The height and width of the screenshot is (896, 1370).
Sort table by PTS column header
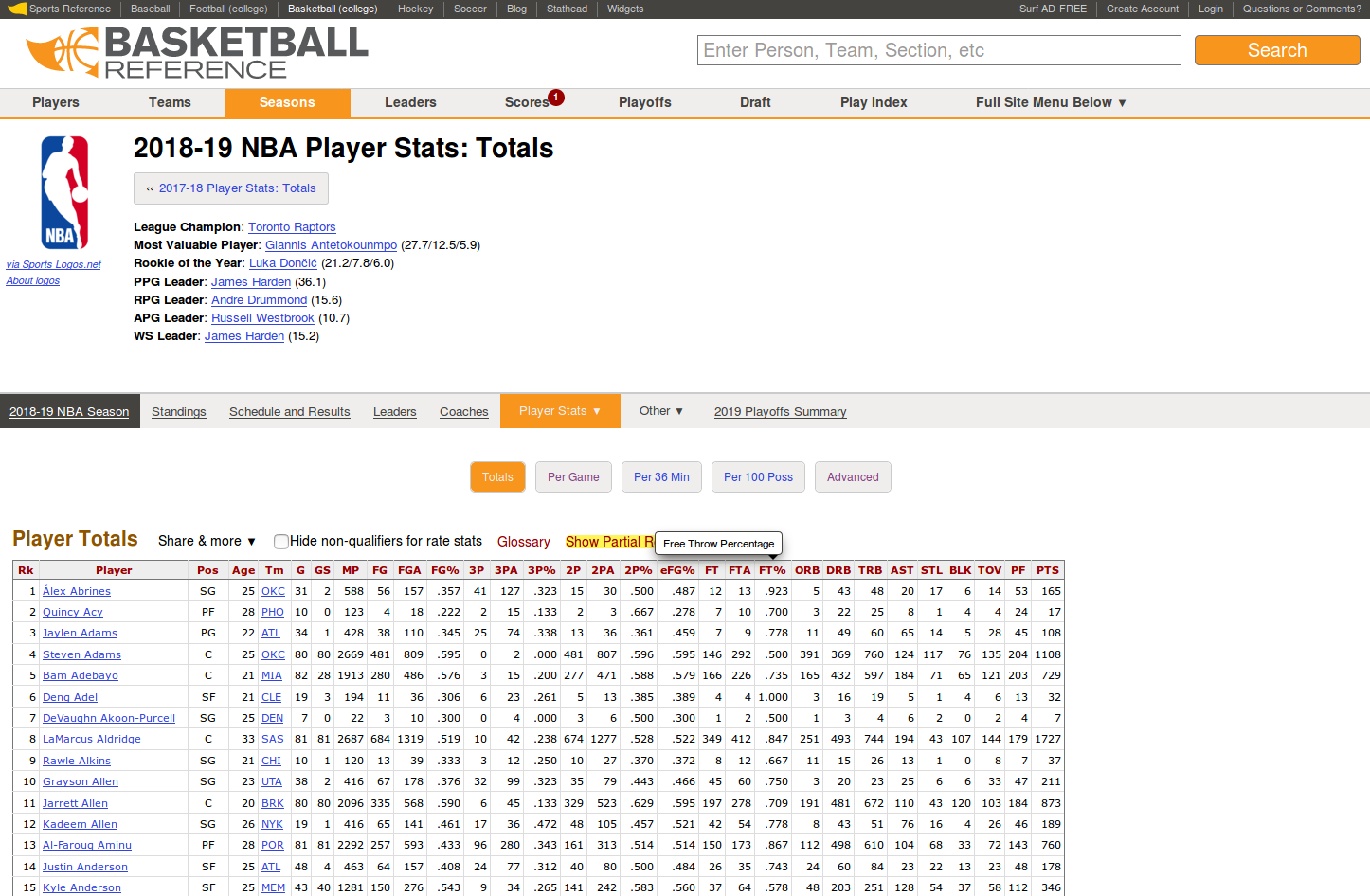pos(1048,570)
